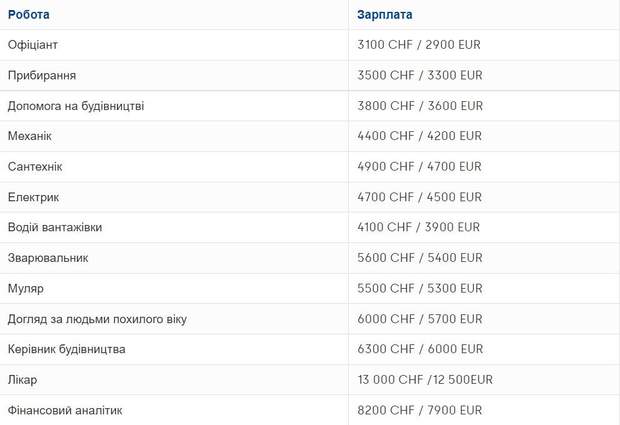Click the 3100 CHF / 2900 EUR salary

pyautogui.click(x=419, y=45)
